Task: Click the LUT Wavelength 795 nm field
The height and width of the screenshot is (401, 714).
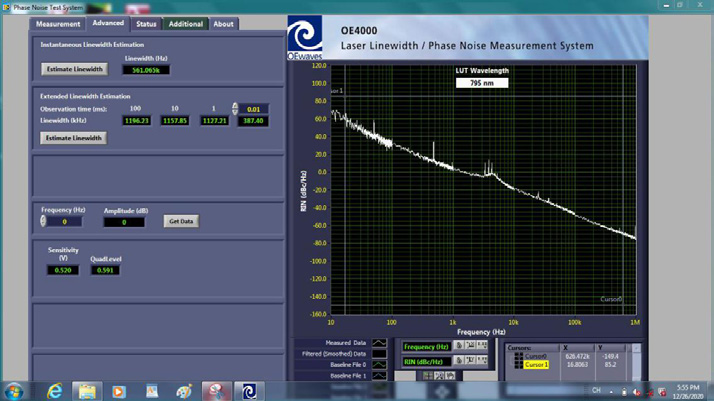Action: click(482, 82)
